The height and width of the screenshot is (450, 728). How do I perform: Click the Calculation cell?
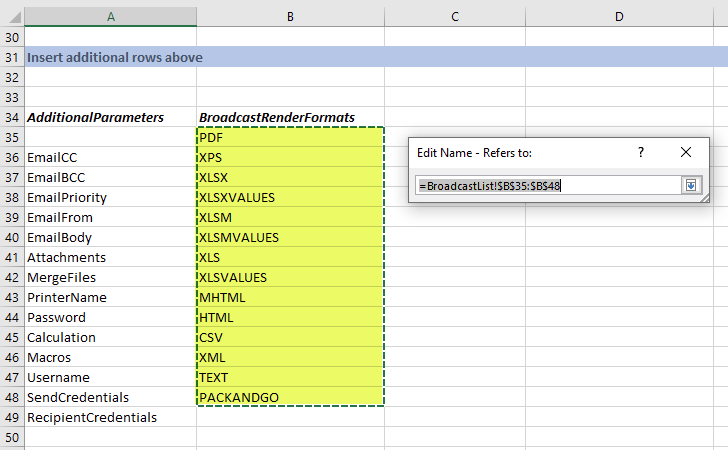pyautogui.click(x=110, y=337)
